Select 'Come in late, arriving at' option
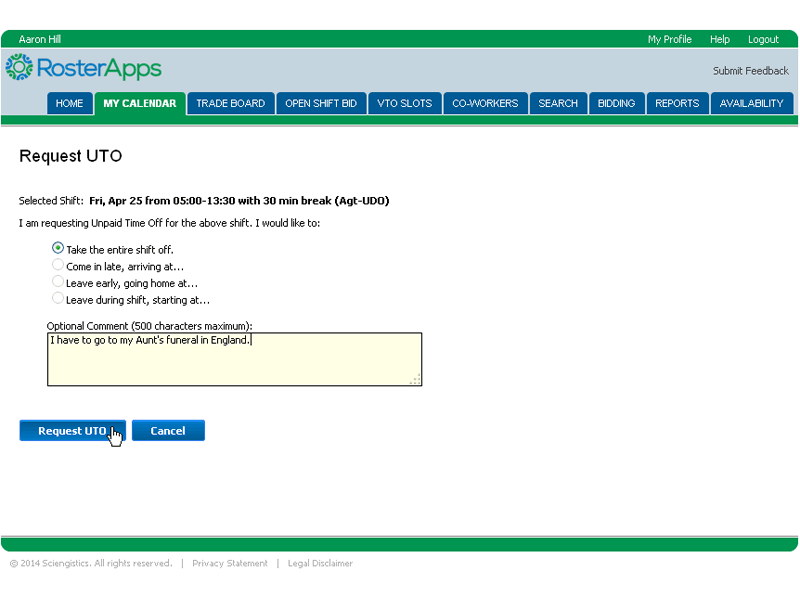This screenshot has width=800, height=600. click(x=58, y=266)
